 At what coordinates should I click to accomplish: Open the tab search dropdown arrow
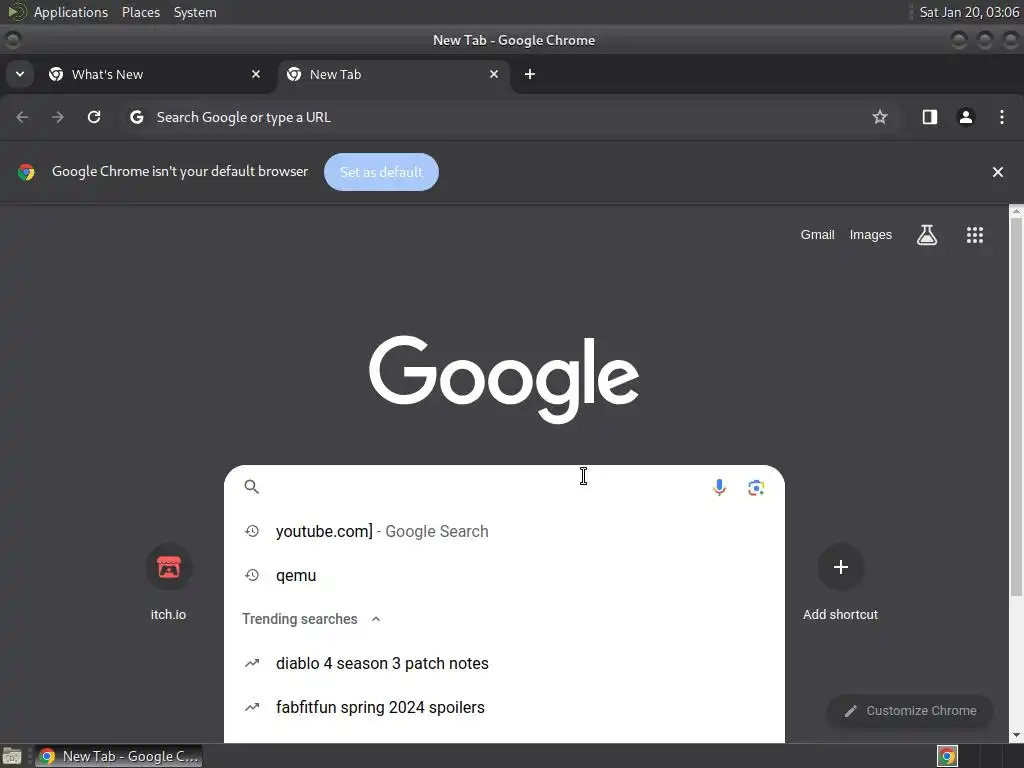click(20, 74)
